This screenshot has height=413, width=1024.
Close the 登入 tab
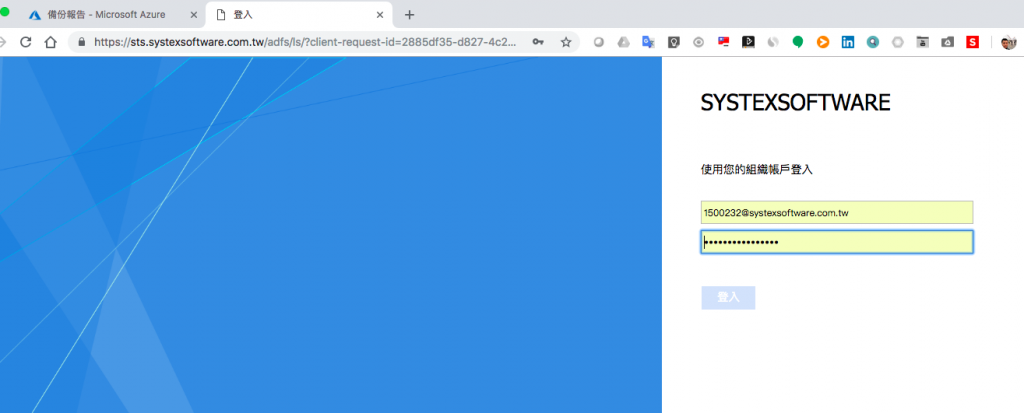tap(379, 14)
